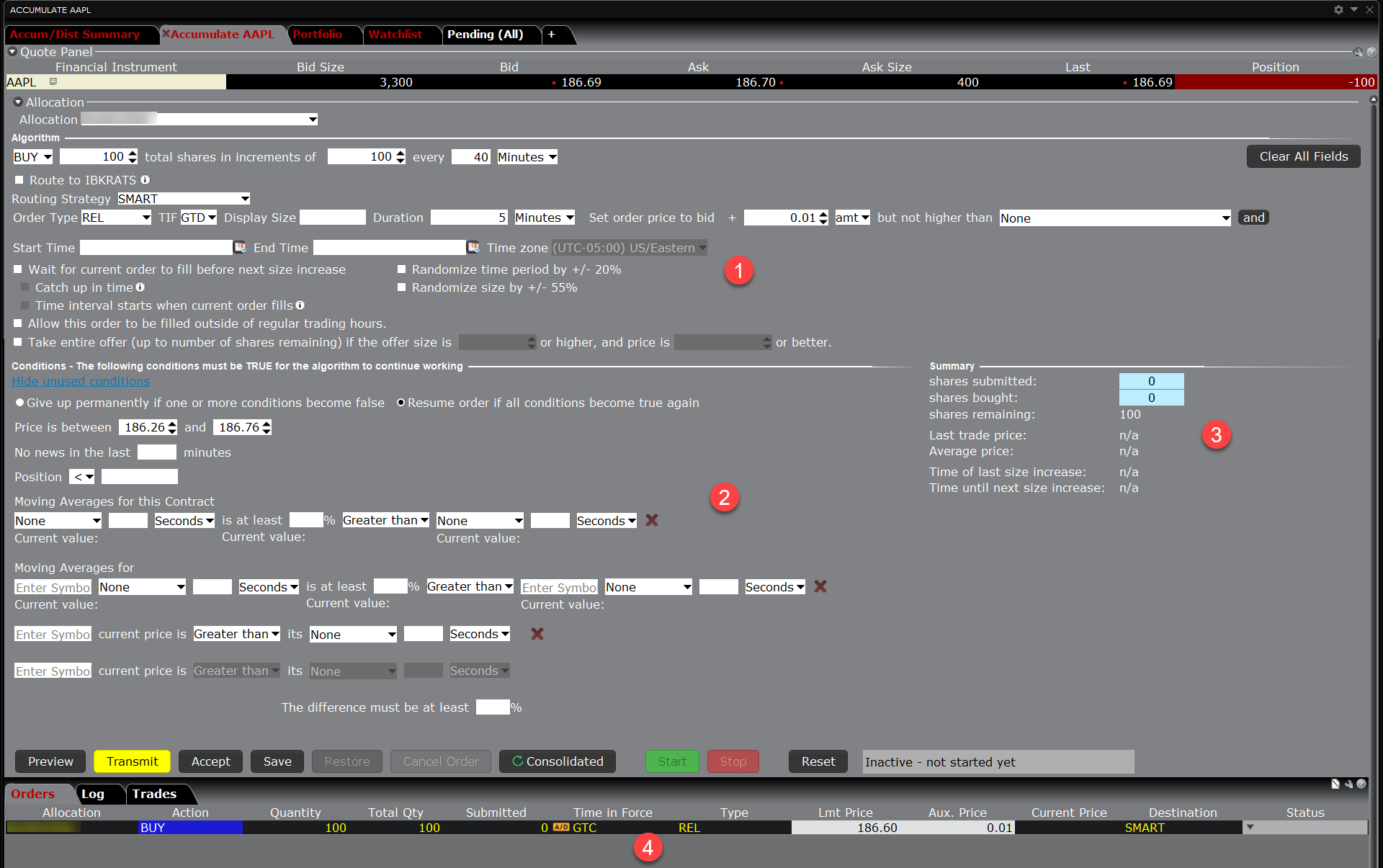Switch to the Pending (All) tab
This screenshot has height=868, width=1383.
pos(485,35)
